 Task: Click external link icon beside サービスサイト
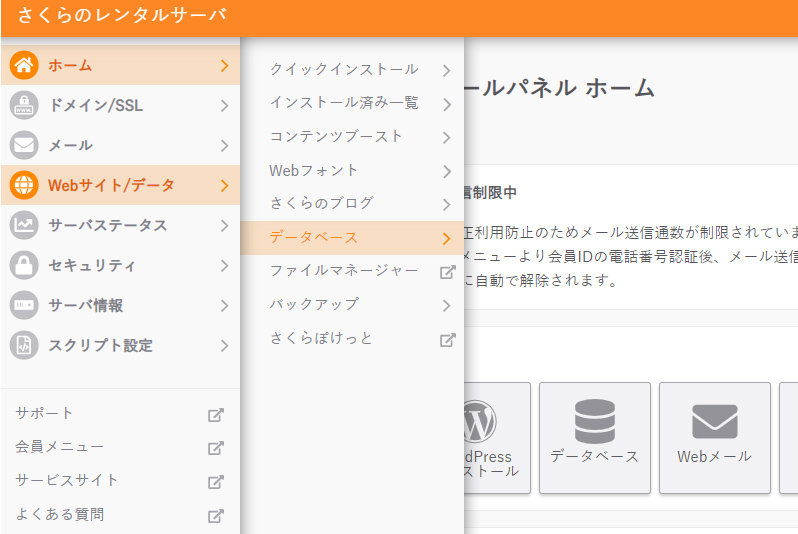(x=216, y=482)
